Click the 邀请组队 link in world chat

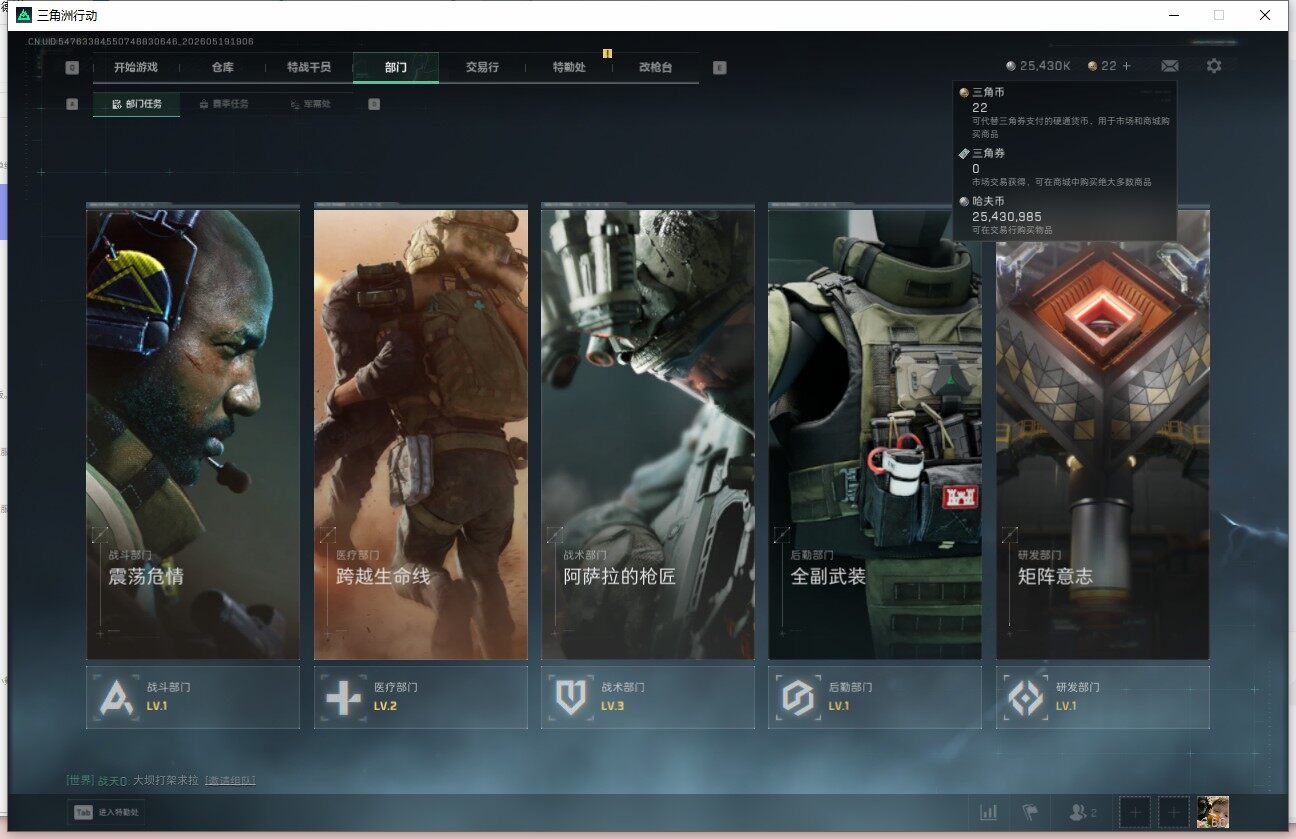pyautogui.click(x=230, y=780)
